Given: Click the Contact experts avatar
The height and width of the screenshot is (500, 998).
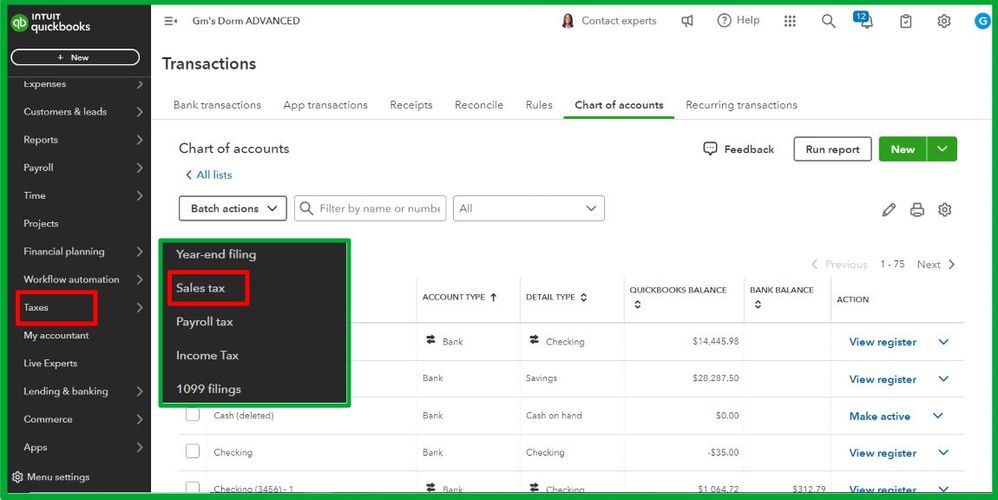Looking at the screenshot, I should click(x=568, y=21).
